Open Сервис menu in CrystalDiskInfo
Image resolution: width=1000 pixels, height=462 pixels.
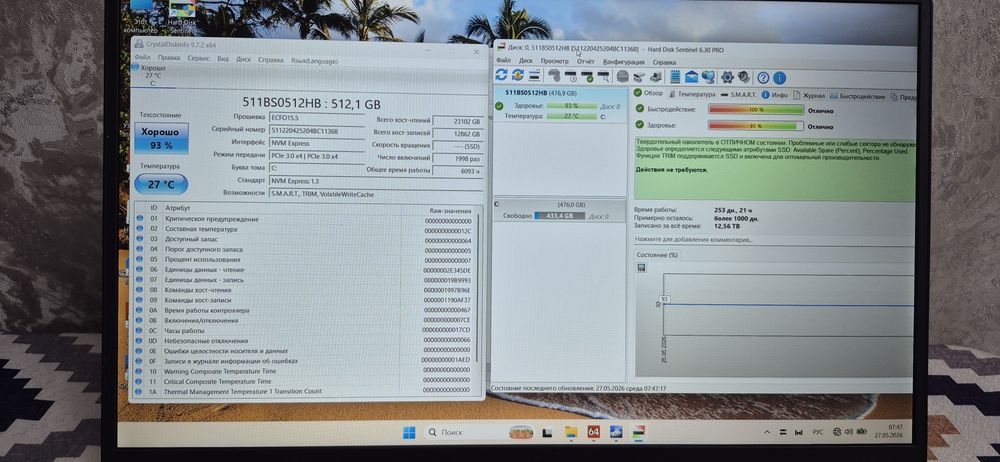click(x=198, y=58)
